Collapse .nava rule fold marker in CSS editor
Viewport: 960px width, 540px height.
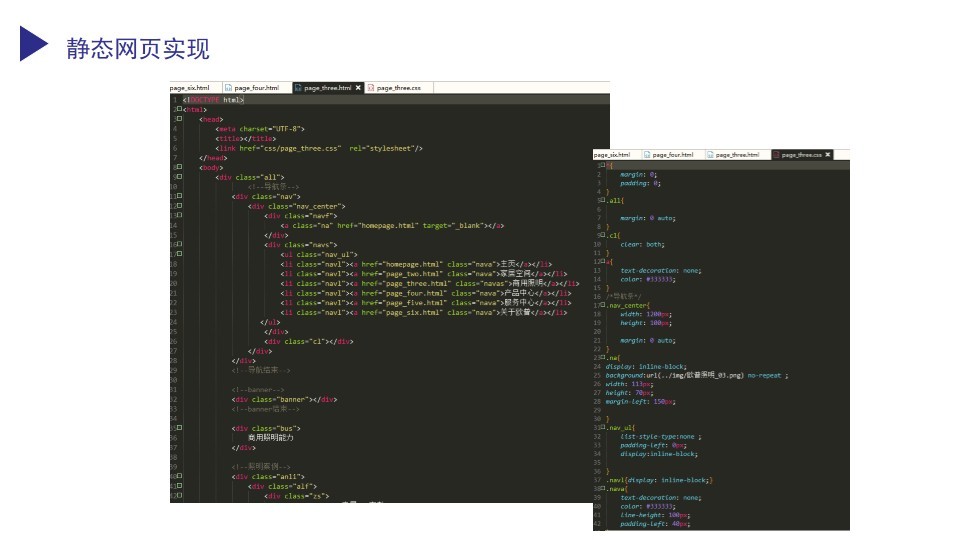(x=603, y=488)
